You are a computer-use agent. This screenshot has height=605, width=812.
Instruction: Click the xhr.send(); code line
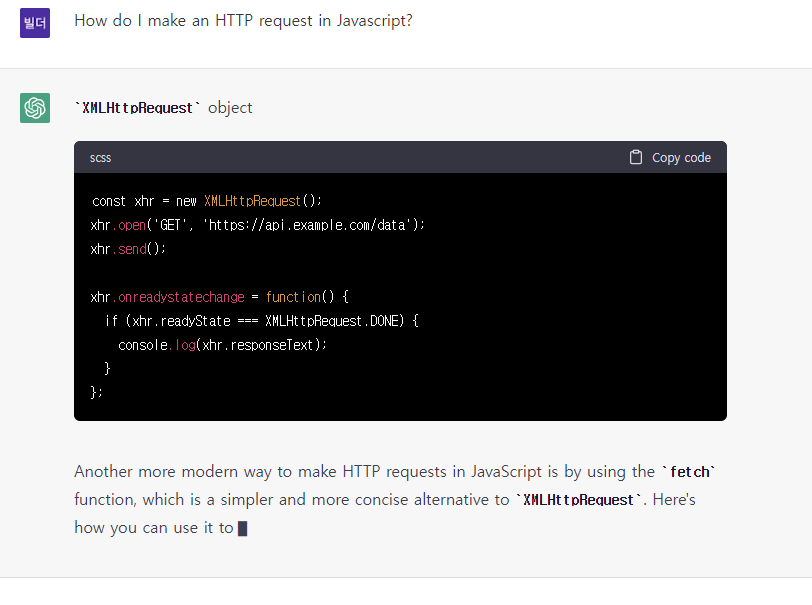128,249
